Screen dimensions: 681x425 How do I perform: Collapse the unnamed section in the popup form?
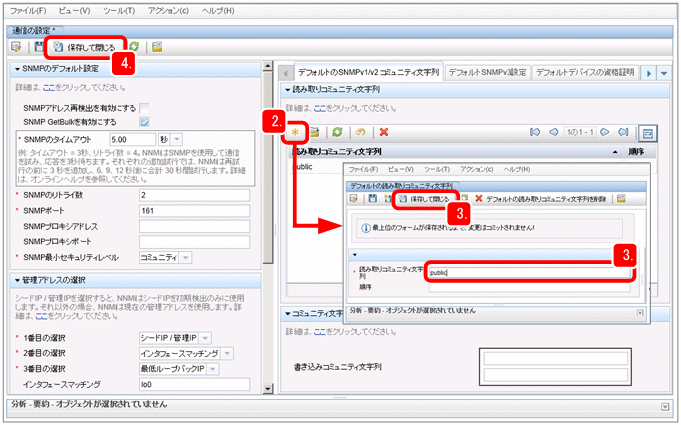[x=354, y=255]
